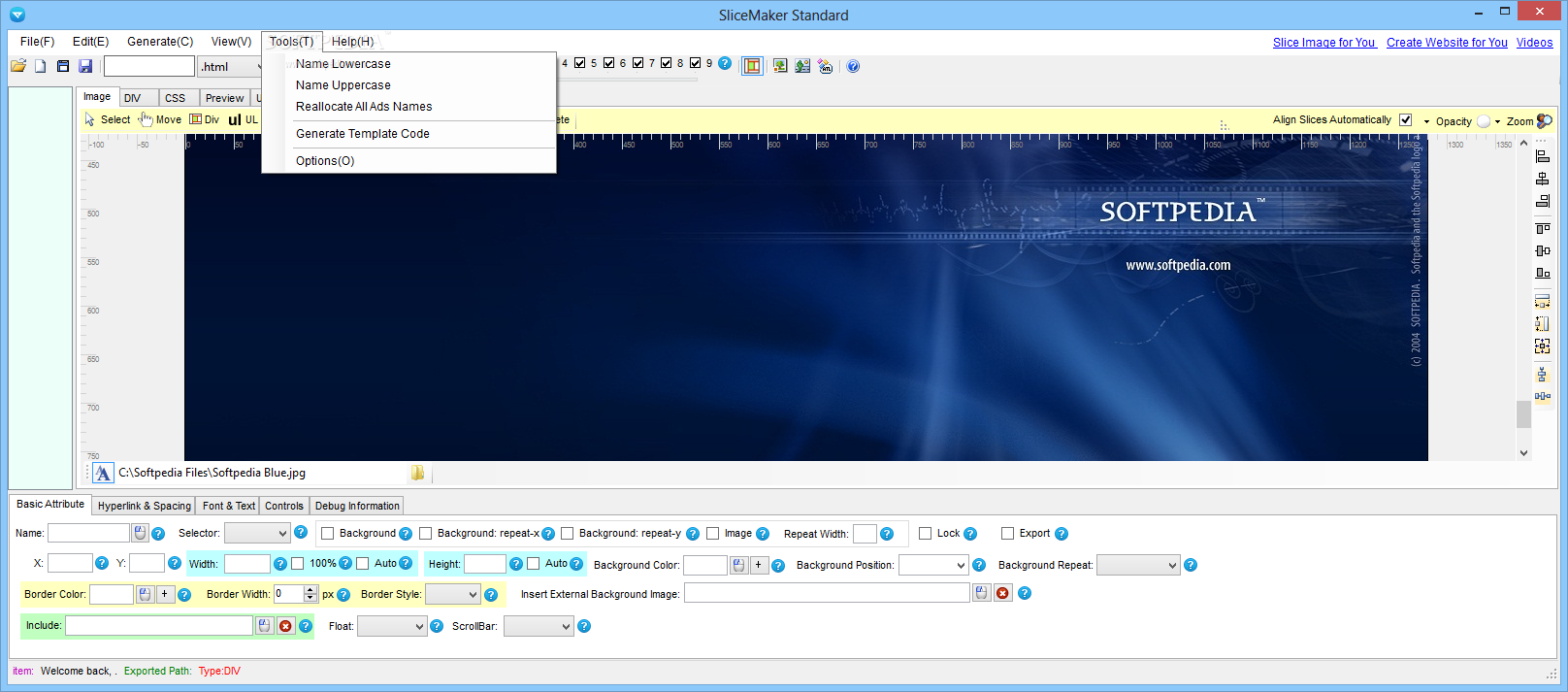Click the Align Horizontal Centers icon

pyautogui.click(x=1543, y=179)
